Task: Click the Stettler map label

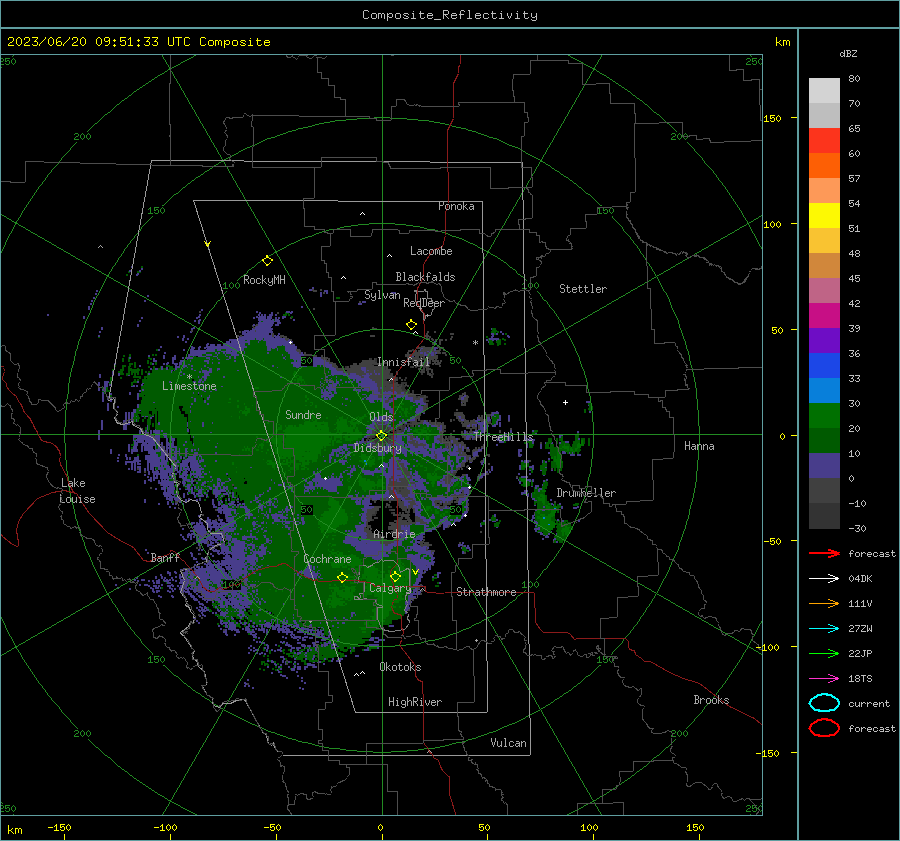Action: [x=583, y=289]
